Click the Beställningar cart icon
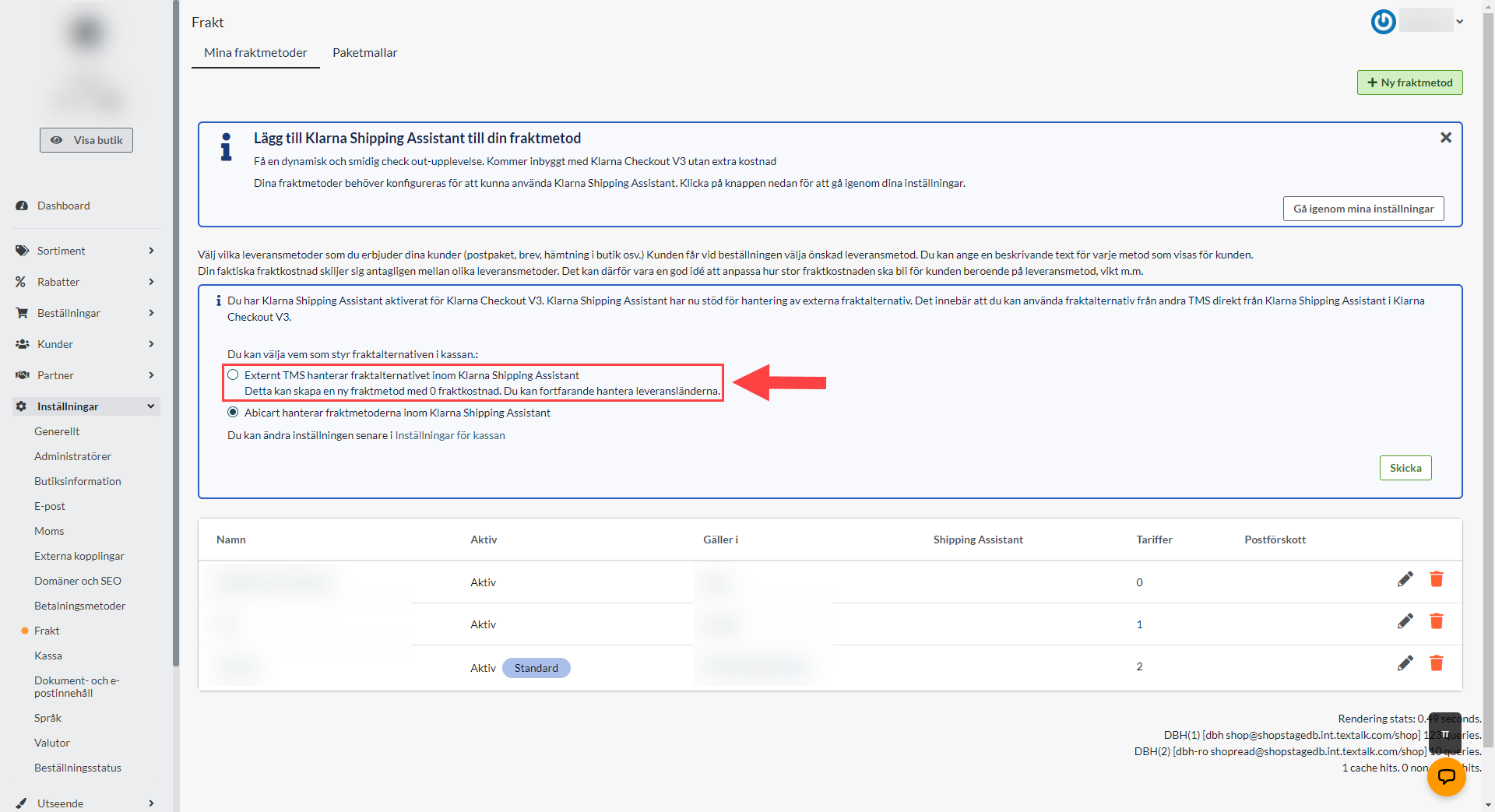The image size is (1495, 812). point(22,313)
